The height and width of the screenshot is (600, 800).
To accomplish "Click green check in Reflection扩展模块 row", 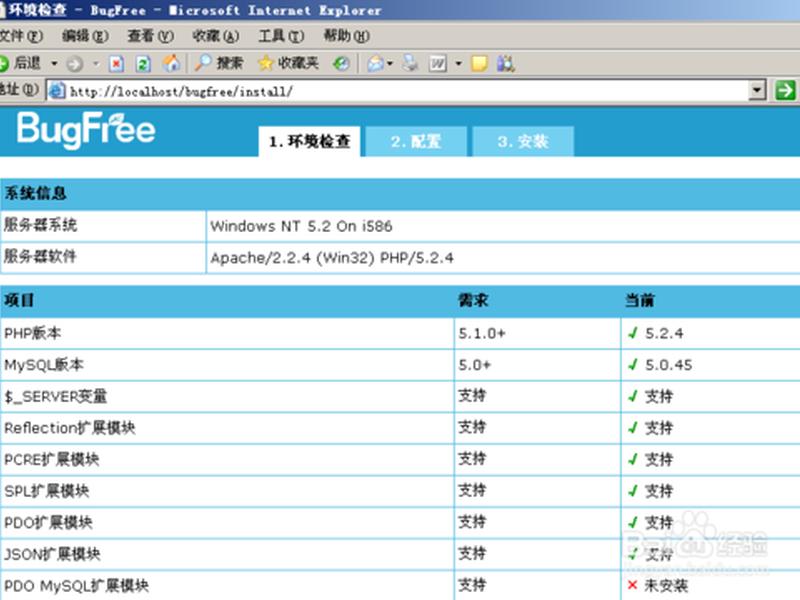I will click(633, 428).
